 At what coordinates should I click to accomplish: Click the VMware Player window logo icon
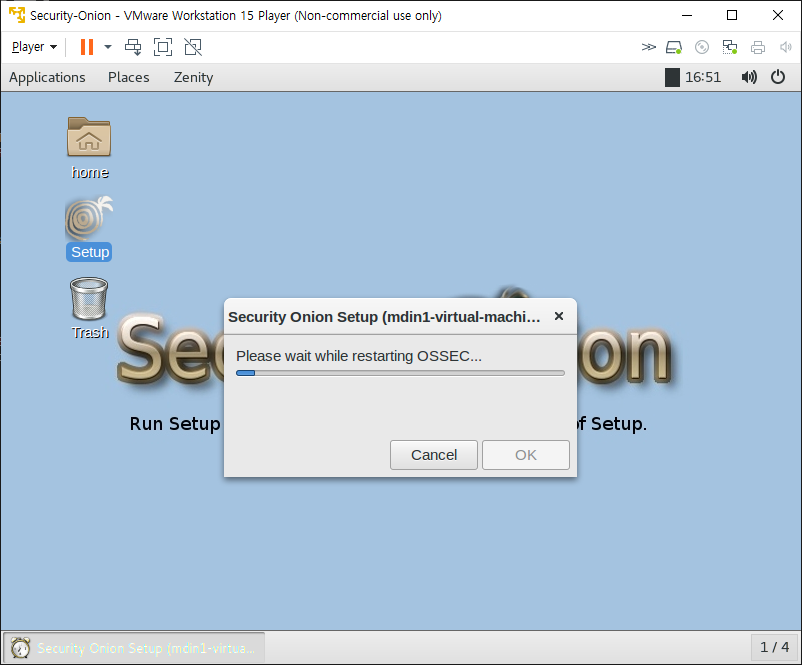coord(17,15)
